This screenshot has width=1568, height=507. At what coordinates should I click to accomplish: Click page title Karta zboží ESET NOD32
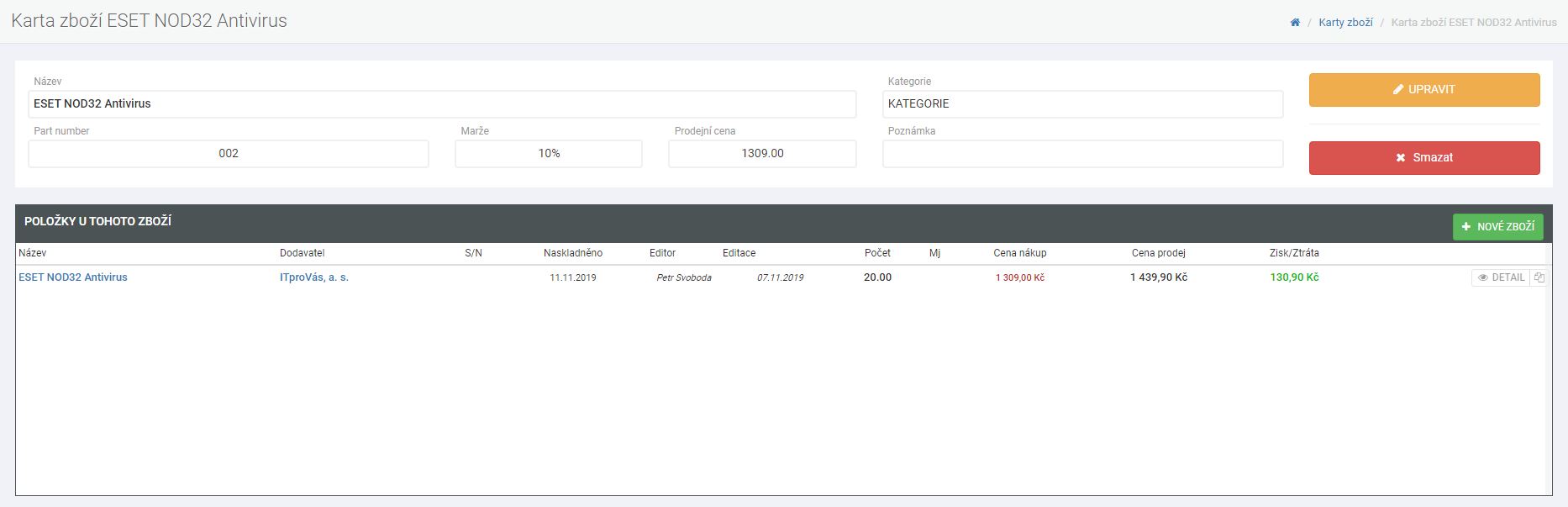pos(150,21)
